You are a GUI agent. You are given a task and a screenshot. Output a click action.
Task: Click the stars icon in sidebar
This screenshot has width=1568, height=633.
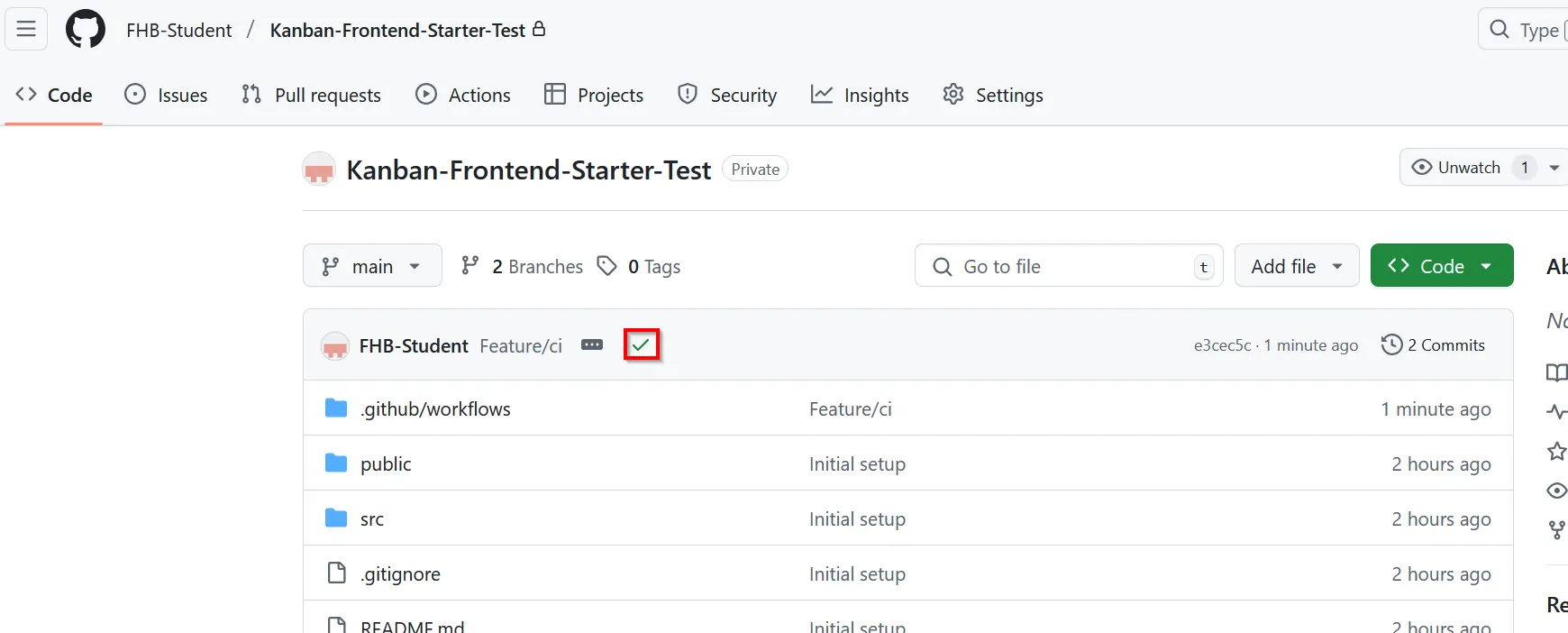pos(1557,451)
